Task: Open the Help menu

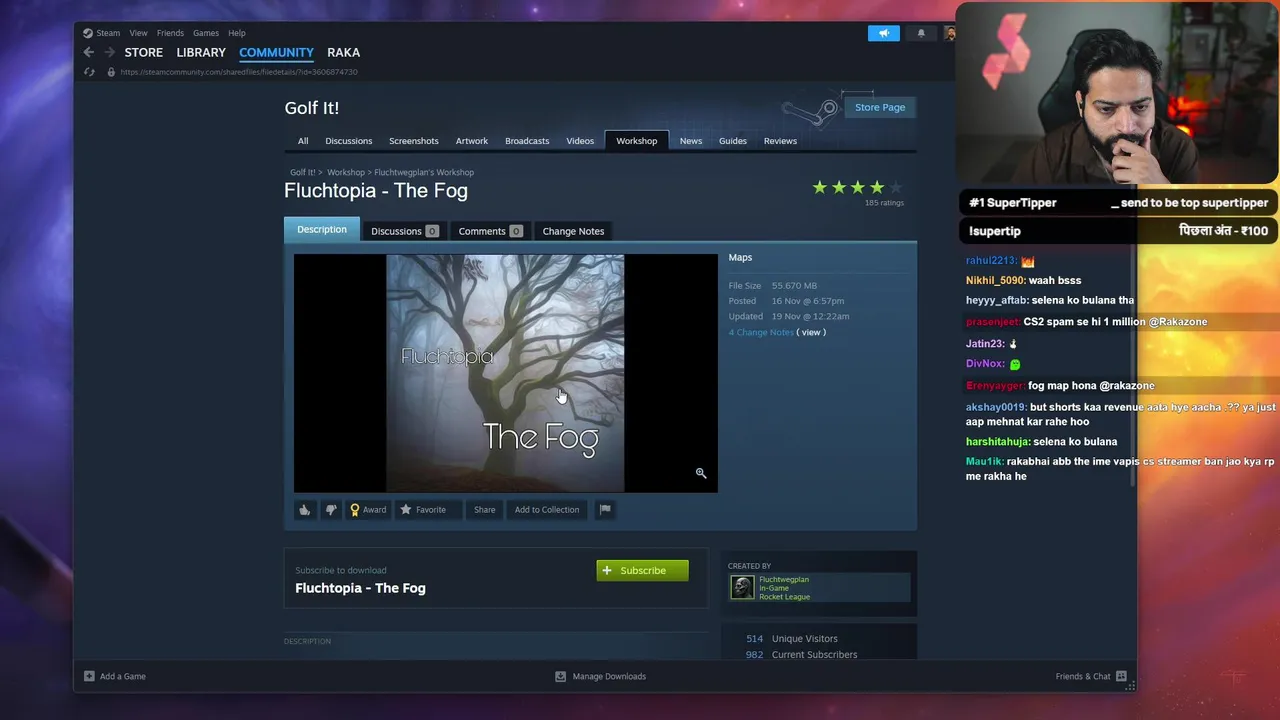Action: coord(237,33)
